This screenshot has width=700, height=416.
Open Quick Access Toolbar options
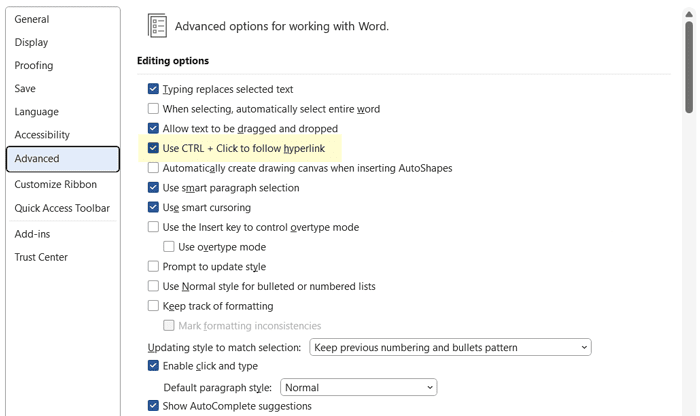[x=62, y=209]
